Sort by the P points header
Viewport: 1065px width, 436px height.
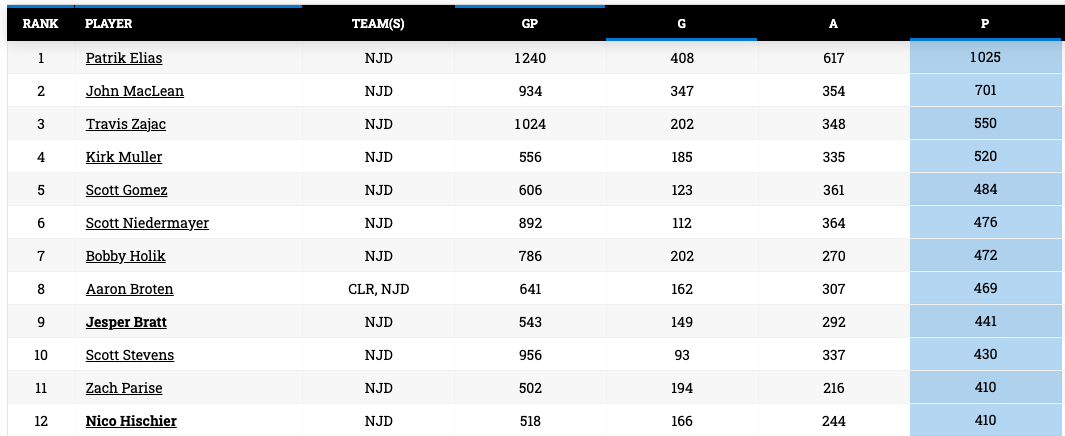[985, 24]
